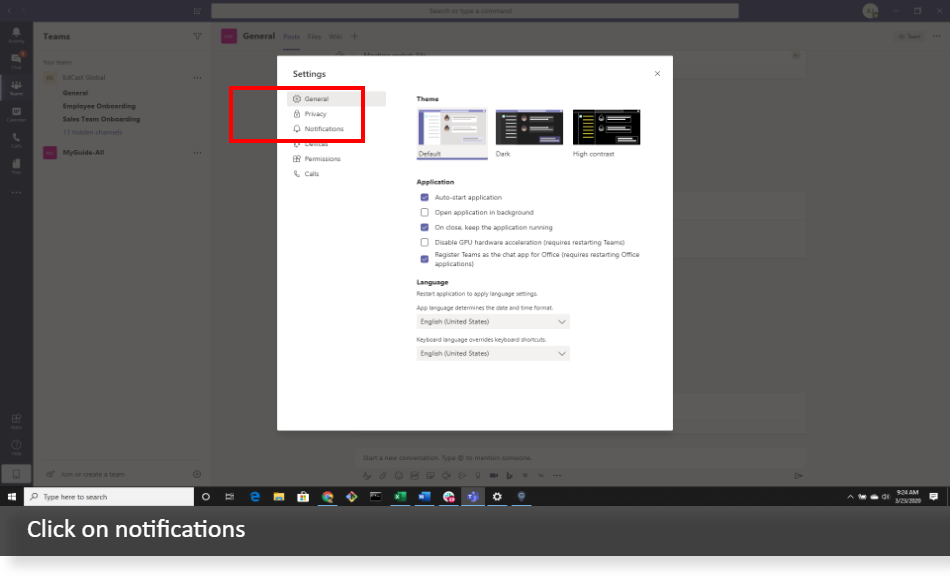
Task: Check Disable GPU hardware acceleration
Action: pyautogui.click(x=424, y=241)
